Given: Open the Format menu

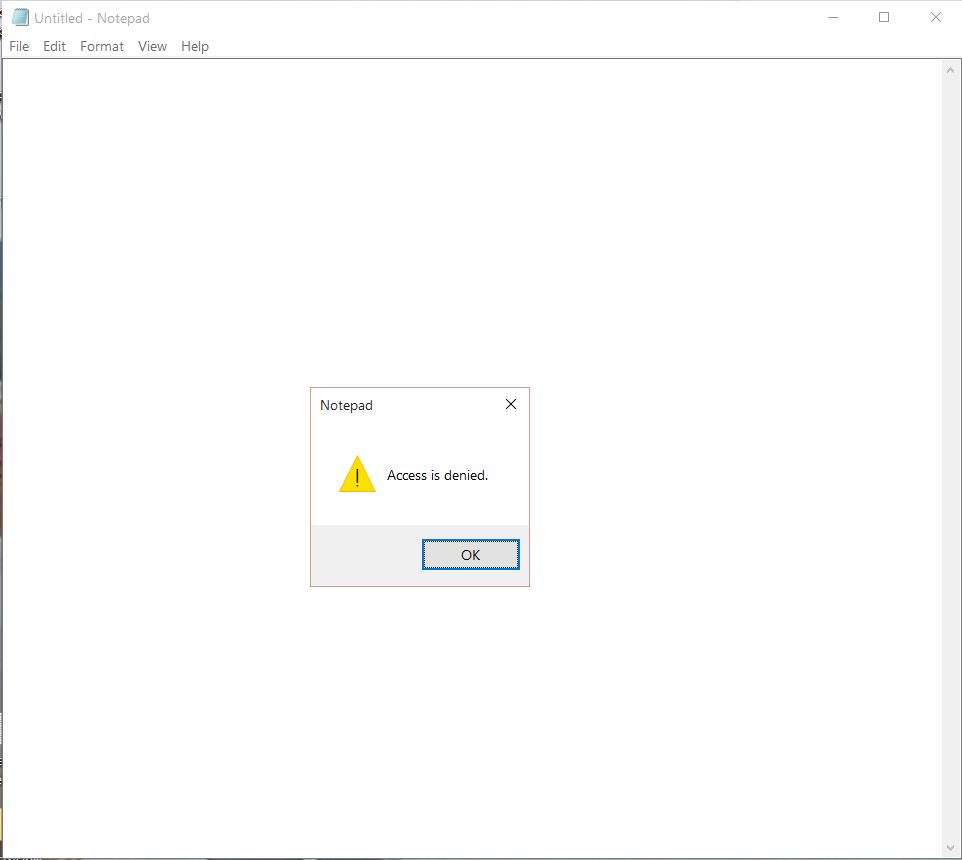Looking at the screenshot, I should (102, 47).
